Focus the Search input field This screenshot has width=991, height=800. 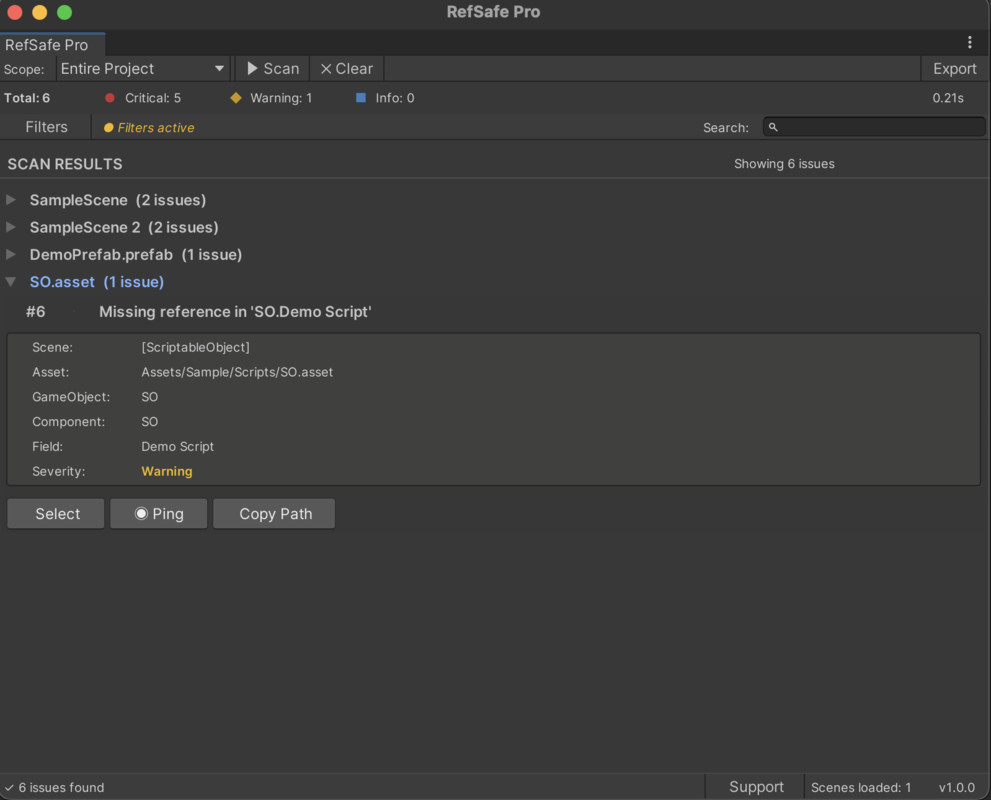pos(874,127)
